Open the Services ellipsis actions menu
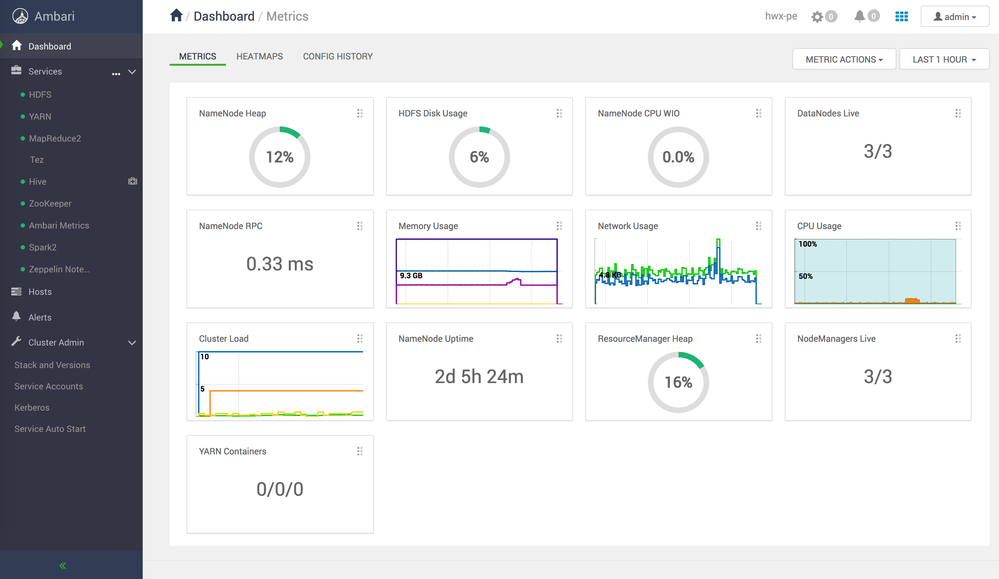 coord(116,73)
